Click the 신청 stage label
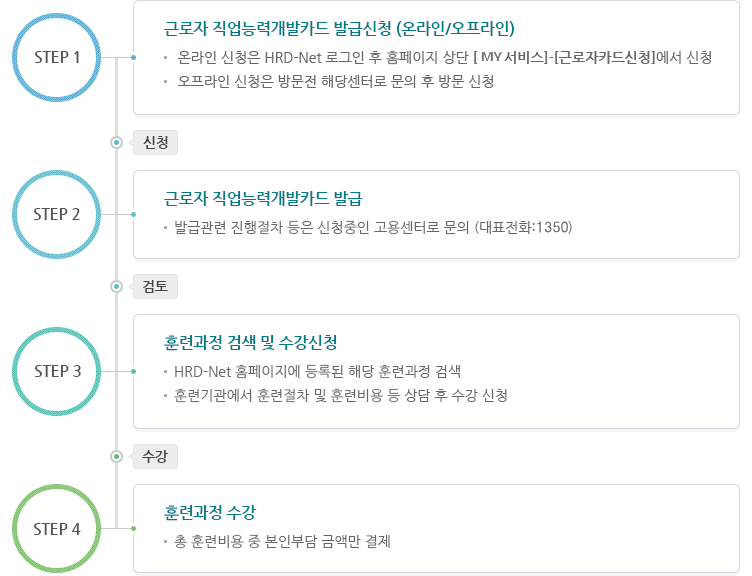Screen dimensions: 752x576 (155, 142)
